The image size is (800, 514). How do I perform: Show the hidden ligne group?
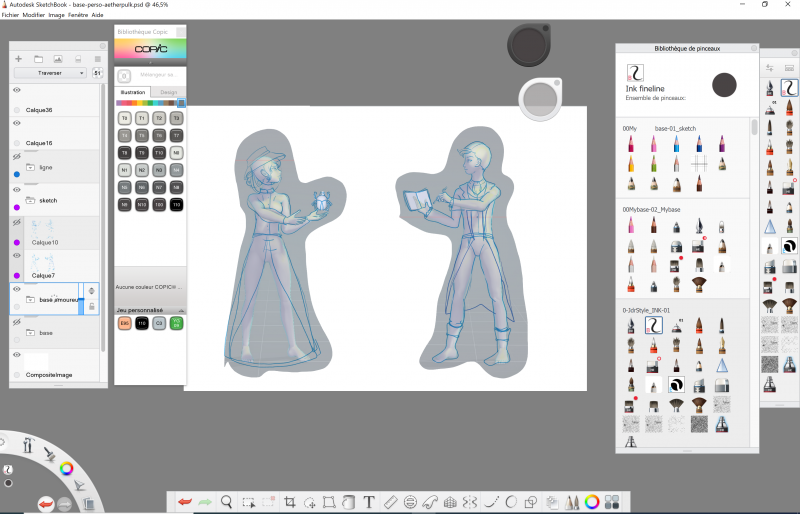tap(17, 156)
